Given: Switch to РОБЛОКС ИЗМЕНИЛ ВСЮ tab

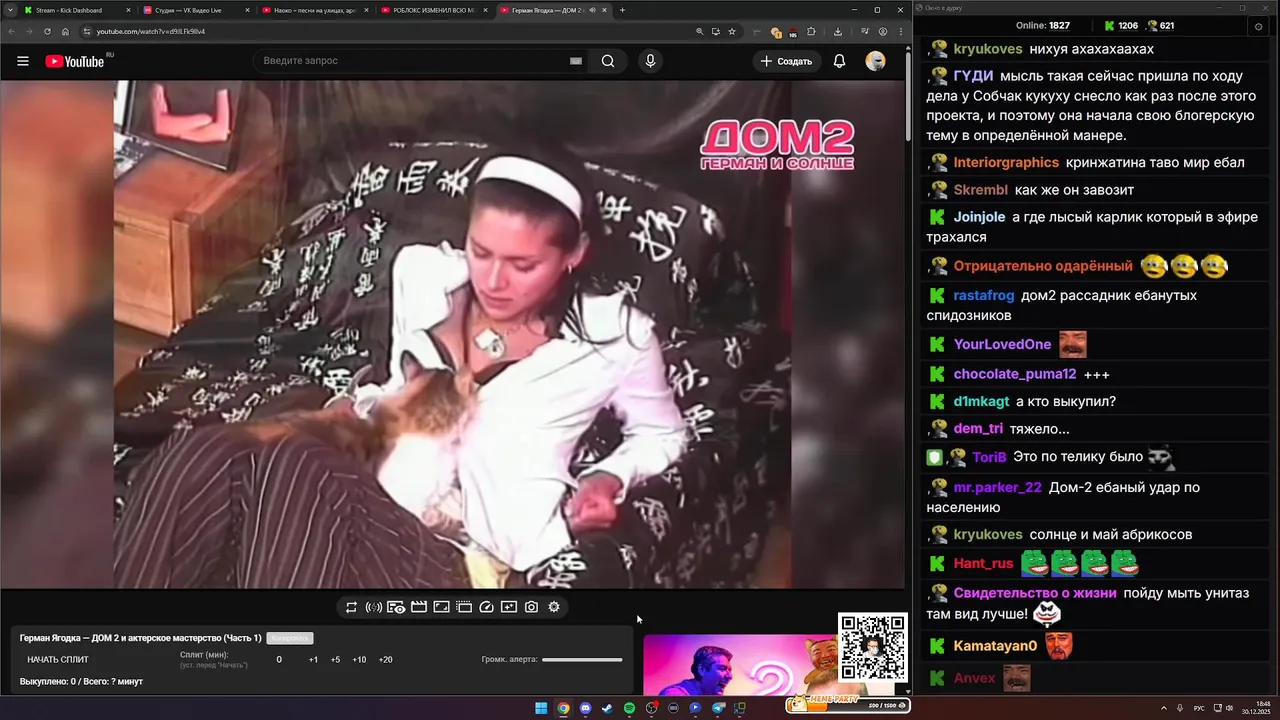Looking at the screenshot, I should coord(433,10).
